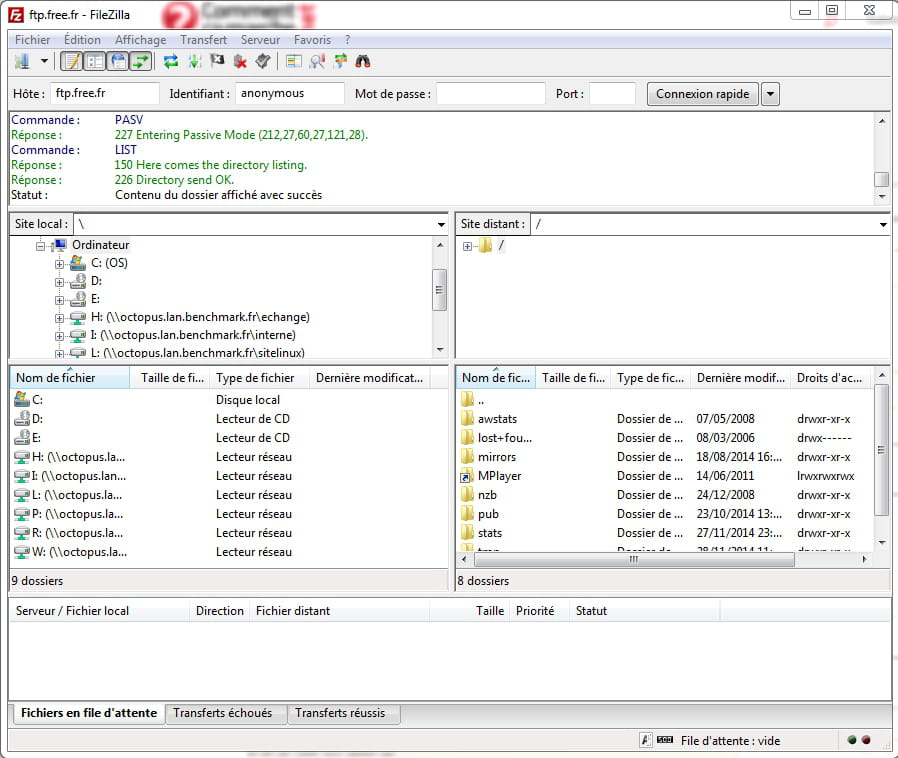Click the encryption status icon in status bar
Viewport: 898px width, 758px height.
pos(645,740)
